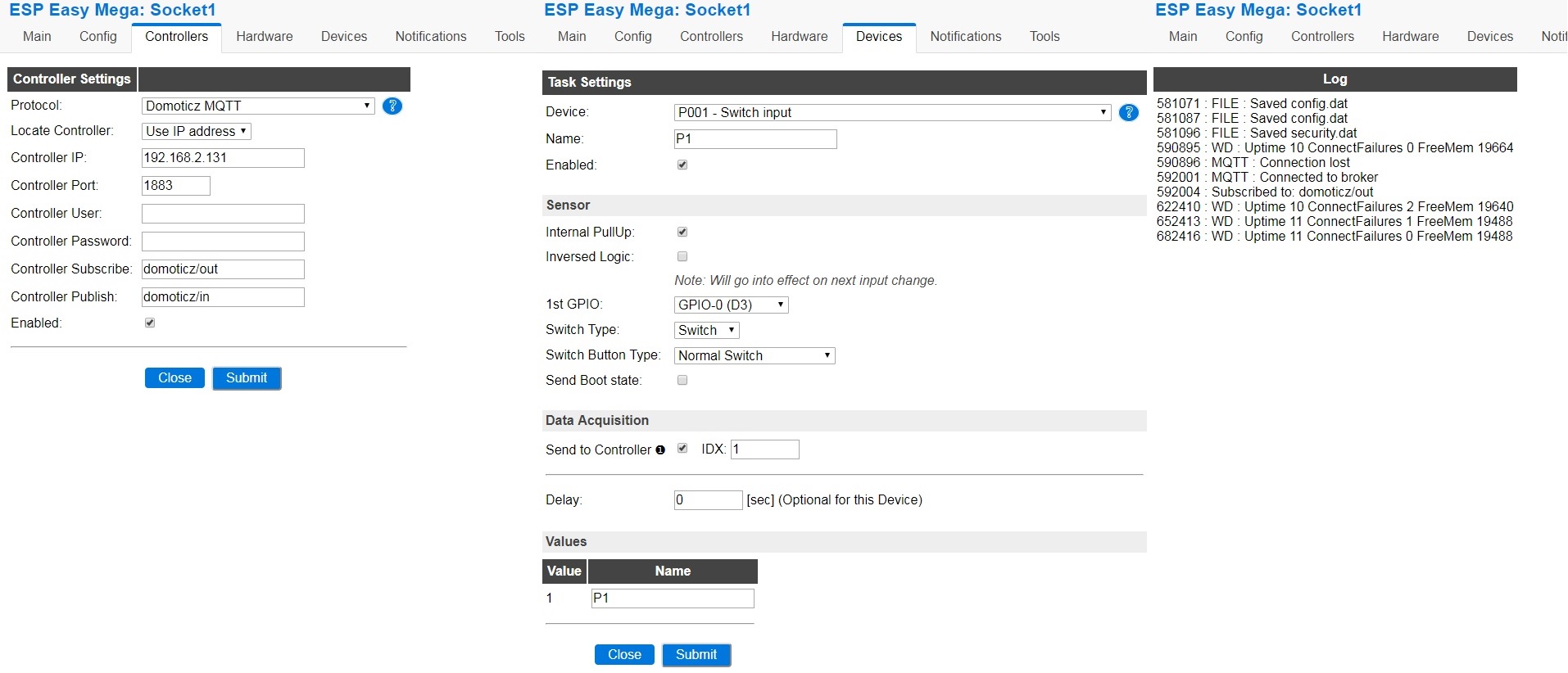Click log line 'MQTT : Connected to broker'
This screenshot has height=673, width=1568.
click(x=1267, y=177)
